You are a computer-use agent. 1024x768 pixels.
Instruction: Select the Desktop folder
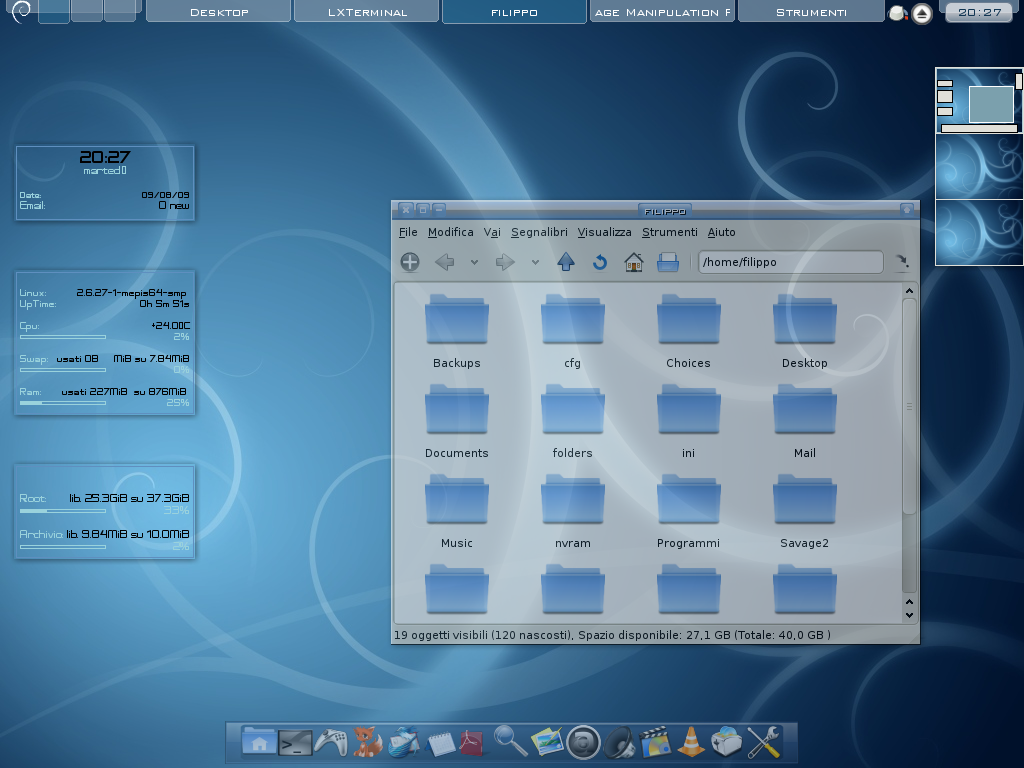coord(805,332)
